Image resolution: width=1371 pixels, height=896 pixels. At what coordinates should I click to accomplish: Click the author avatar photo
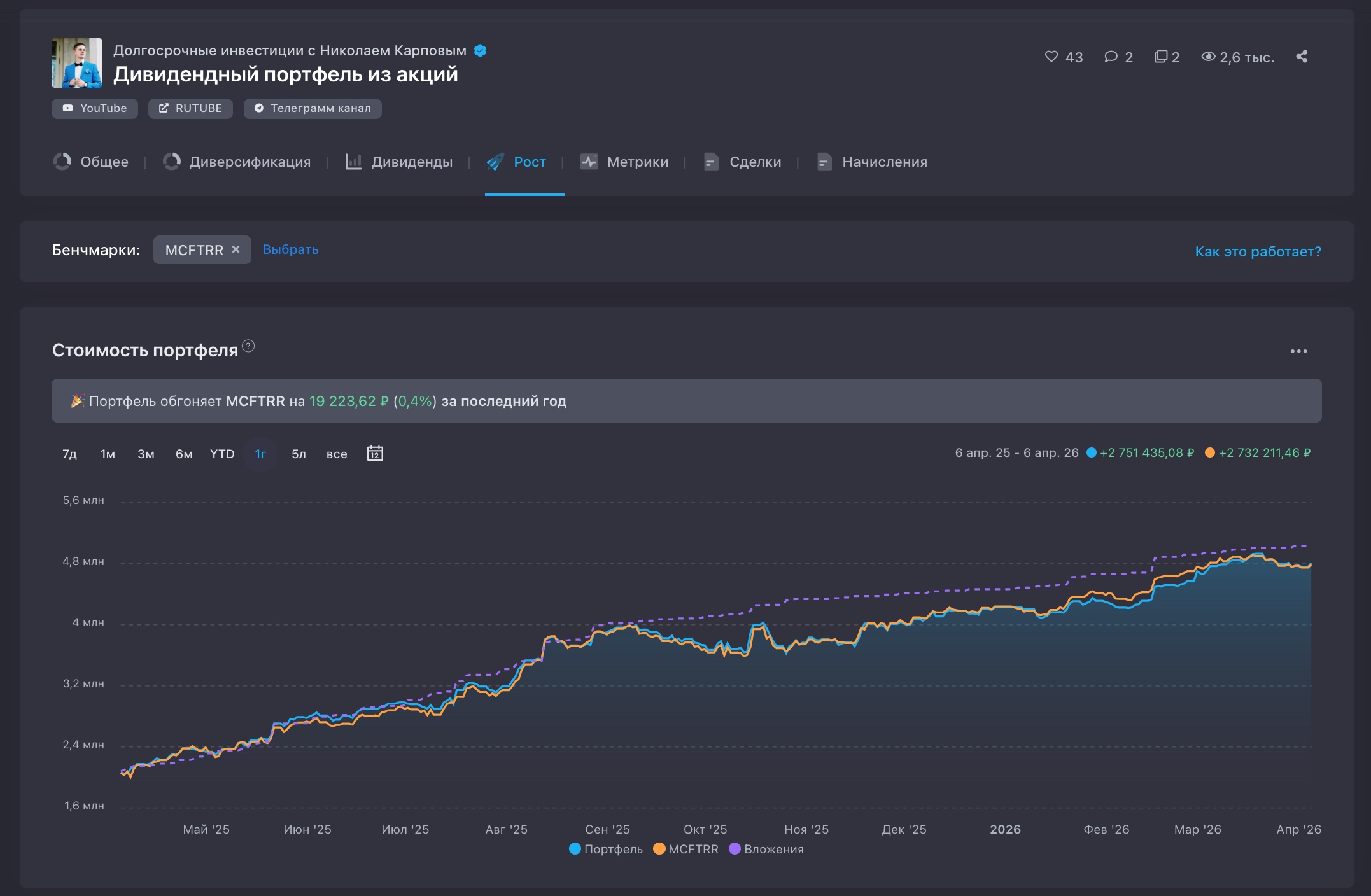[77, 63]
